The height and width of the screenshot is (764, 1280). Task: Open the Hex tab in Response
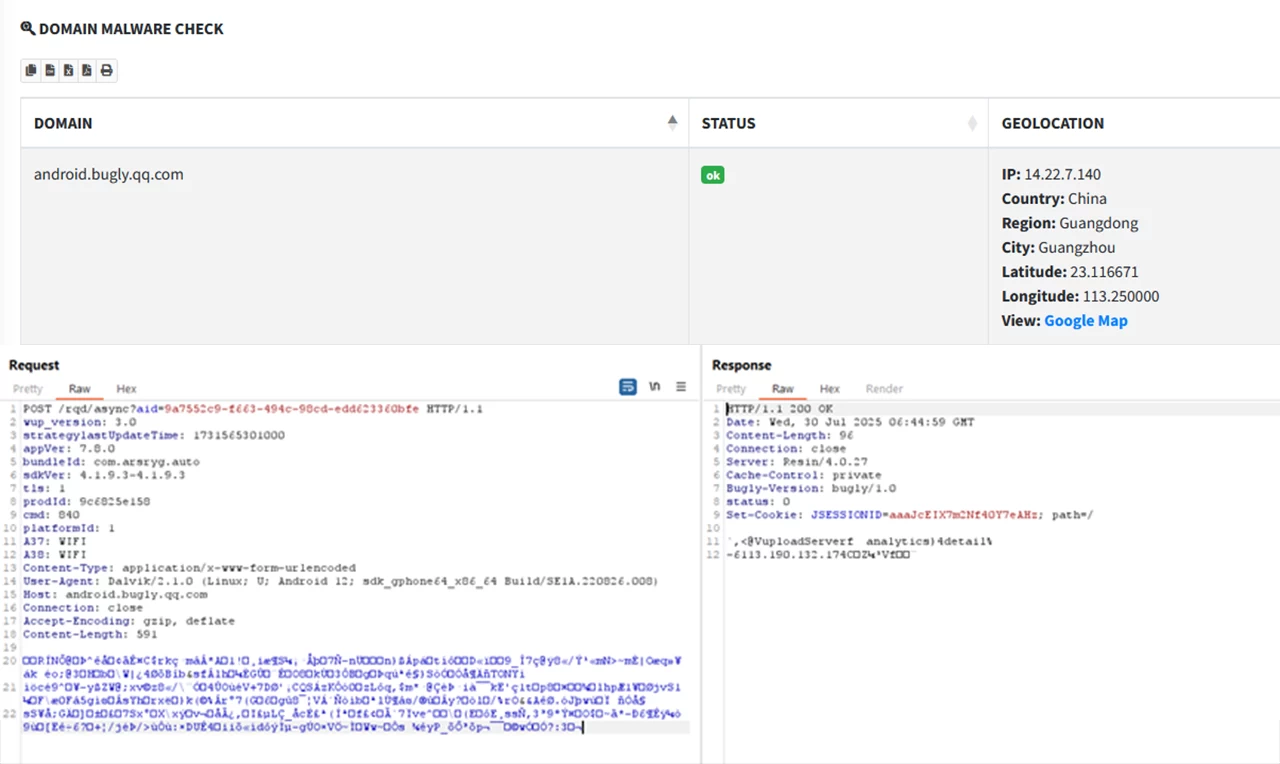click(x=830, y=389)
